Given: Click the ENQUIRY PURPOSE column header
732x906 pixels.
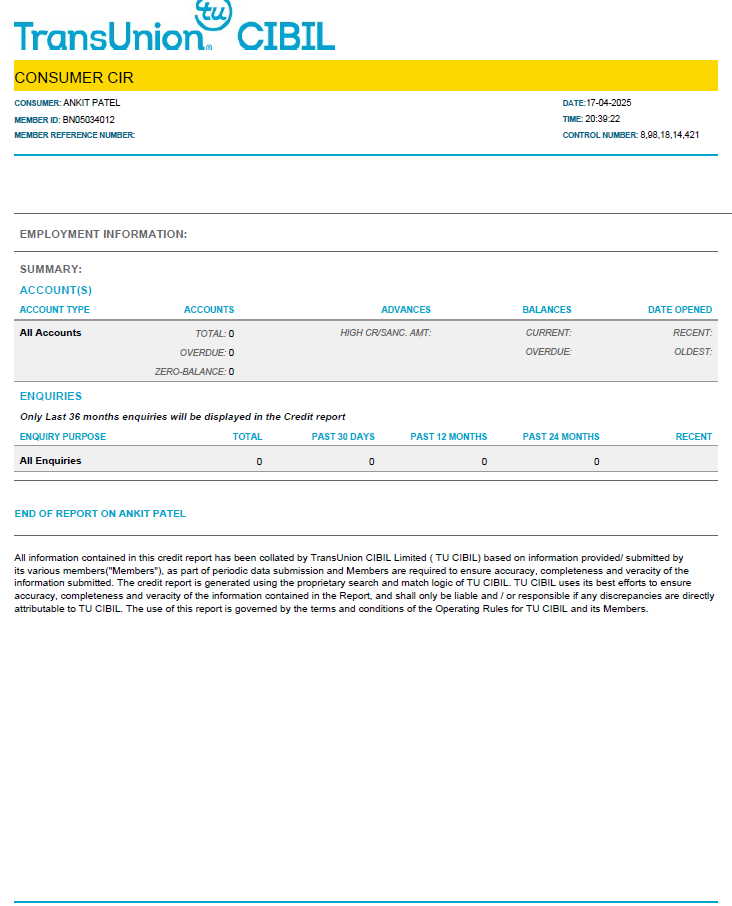Looking at the screenshot, I should [63, 437].
